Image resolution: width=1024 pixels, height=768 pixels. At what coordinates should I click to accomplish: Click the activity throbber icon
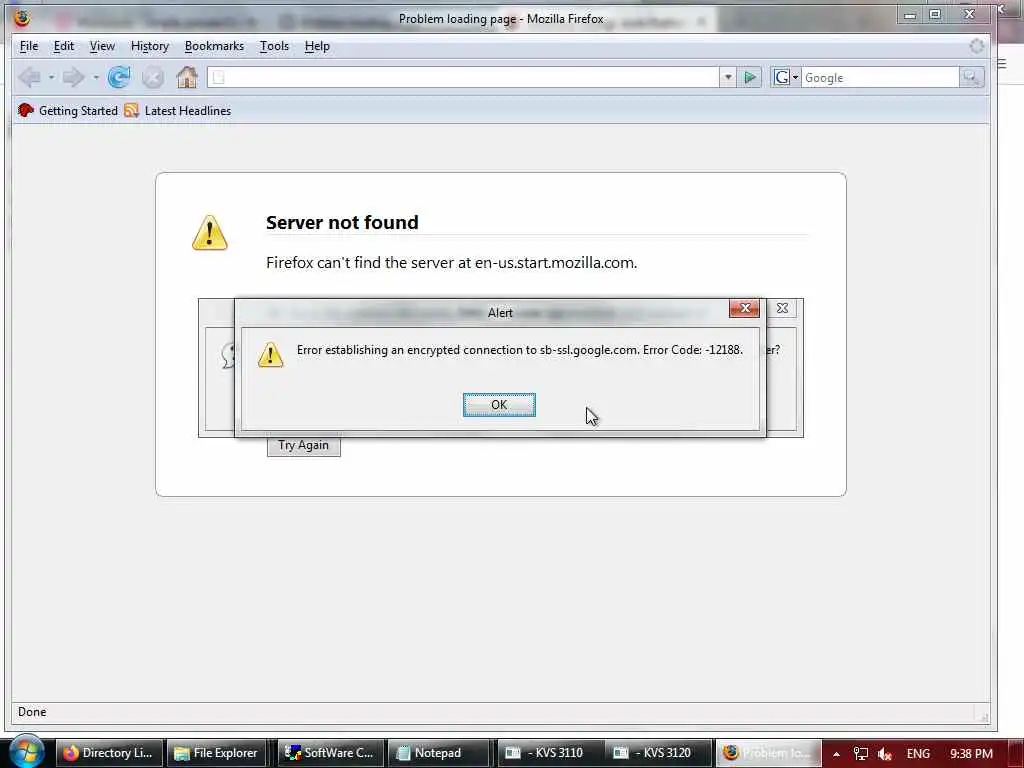(976, 46)
